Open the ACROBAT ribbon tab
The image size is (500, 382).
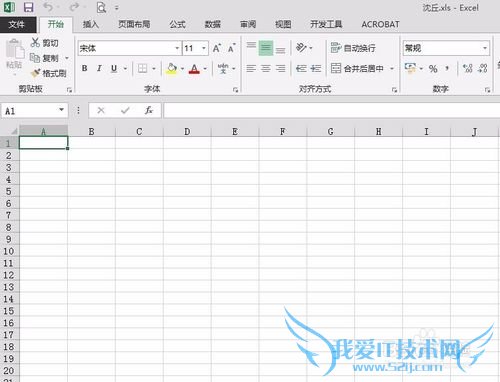click(380, 24)
